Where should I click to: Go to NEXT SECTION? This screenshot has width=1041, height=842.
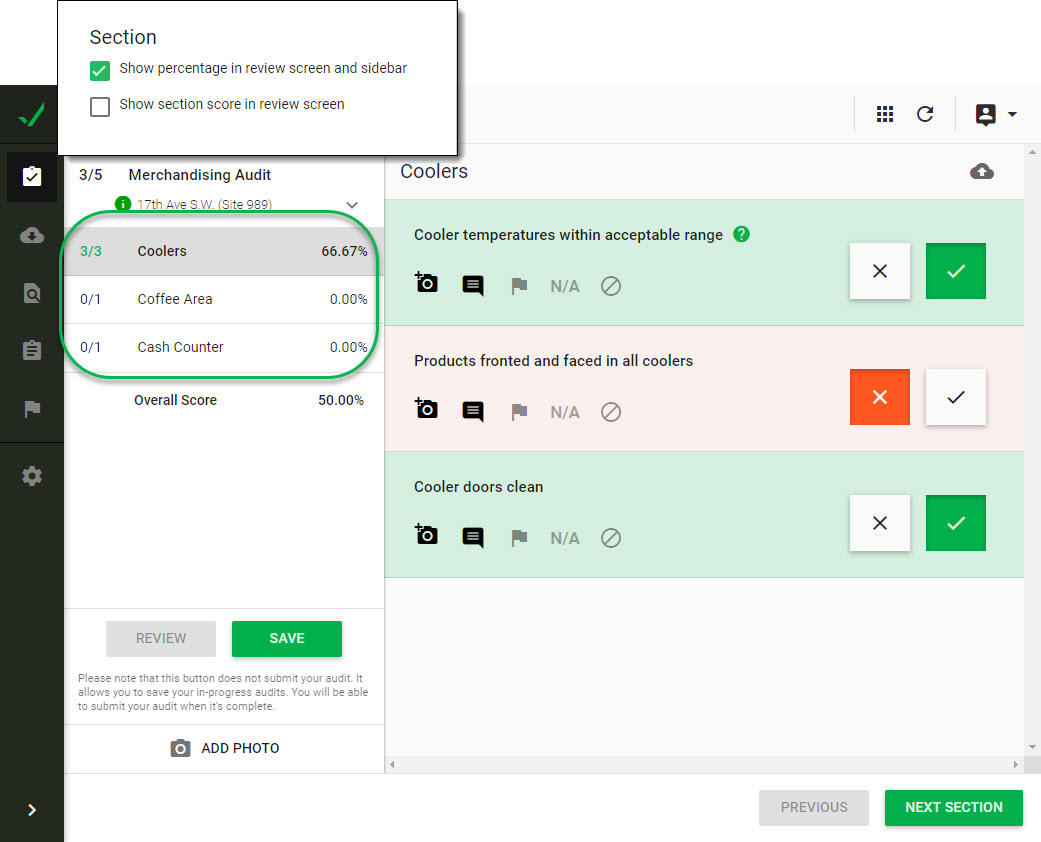pos(953,807)
